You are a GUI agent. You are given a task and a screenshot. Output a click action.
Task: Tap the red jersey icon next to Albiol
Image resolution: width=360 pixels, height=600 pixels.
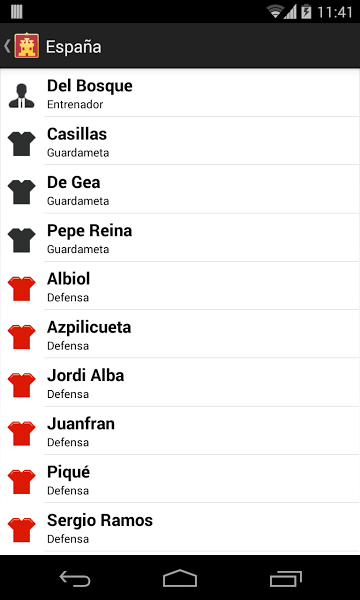pyautogui.click(x=22, y=289)
